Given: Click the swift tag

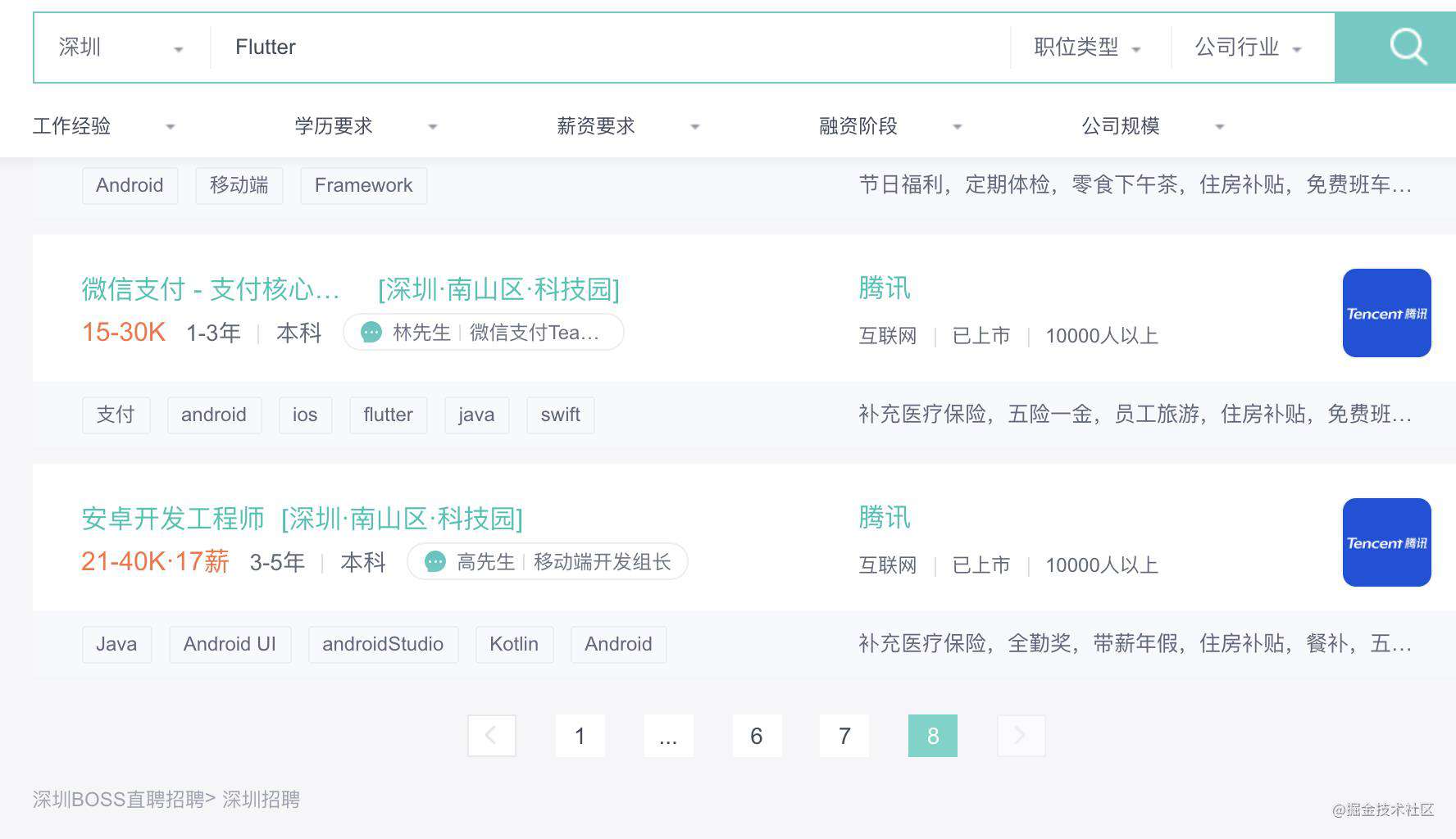Looking at the screenshot, I should [561, 415].
